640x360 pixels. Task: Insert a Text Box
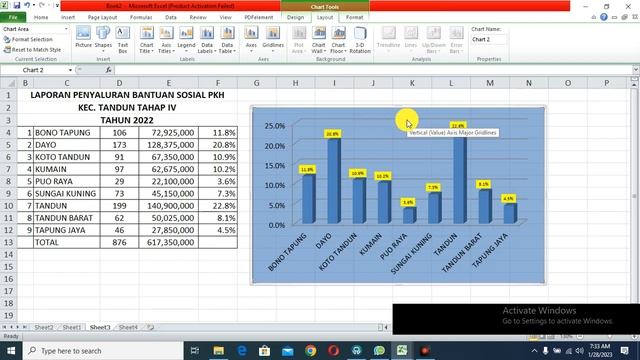pyautogui.click(x=122, y=40)
